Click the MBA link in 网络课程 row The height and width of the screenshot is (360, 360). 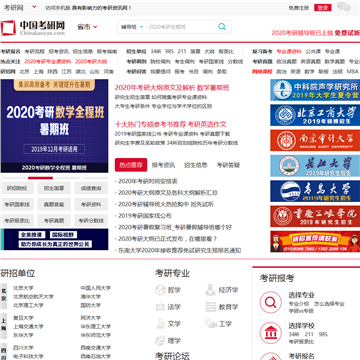(352, 71)
